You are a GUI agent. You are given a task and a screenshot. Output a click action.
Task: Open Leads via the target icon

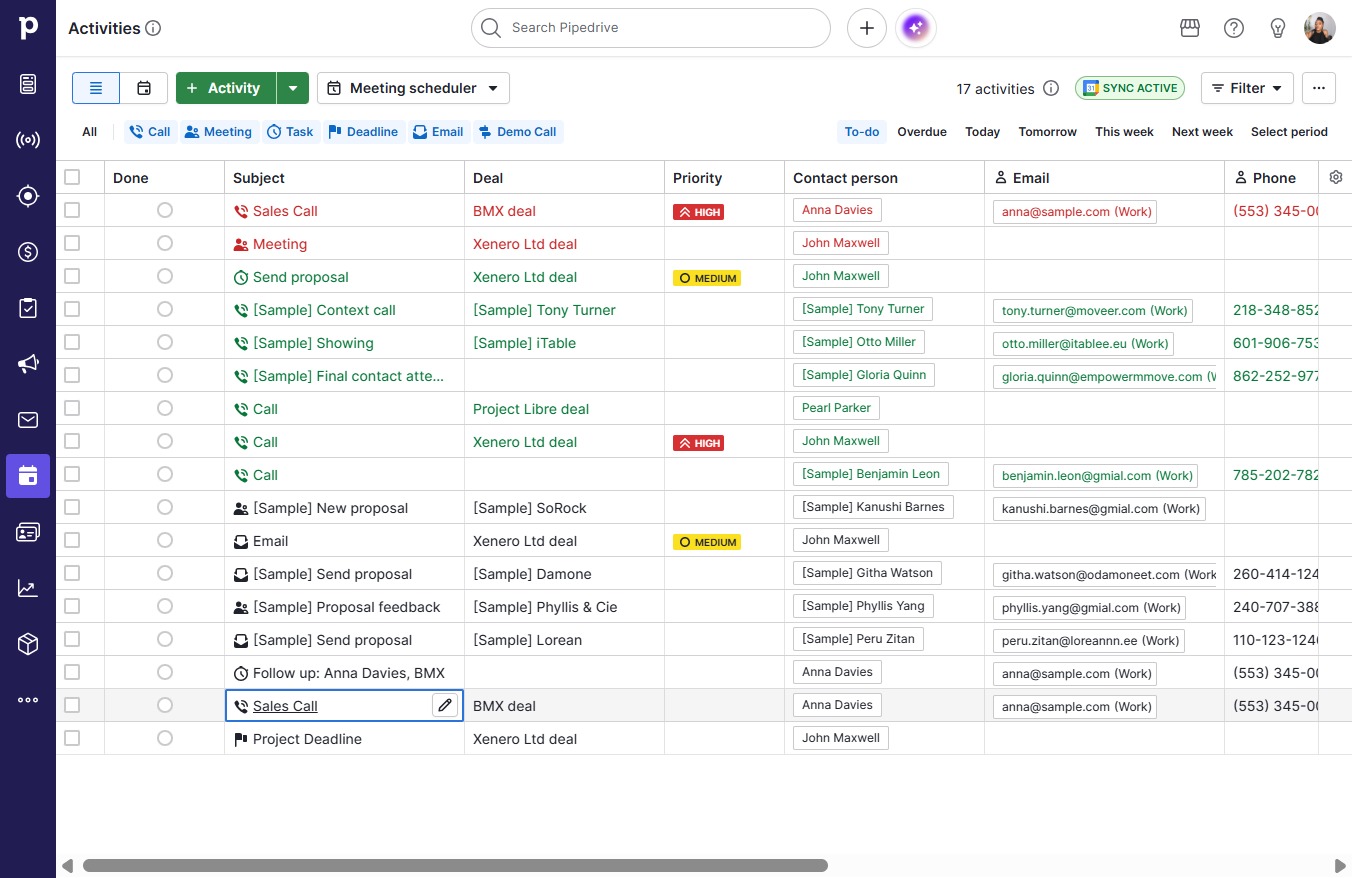point(28,196)
